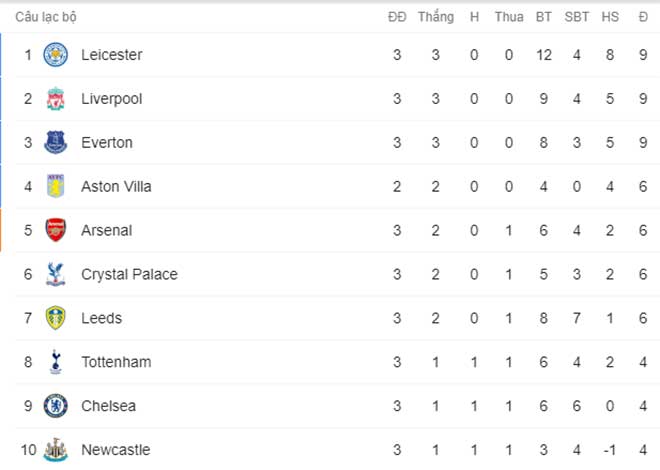Select the Tottenham team name
Viewport: 660px width, 470px height.
tap(116, 362)
